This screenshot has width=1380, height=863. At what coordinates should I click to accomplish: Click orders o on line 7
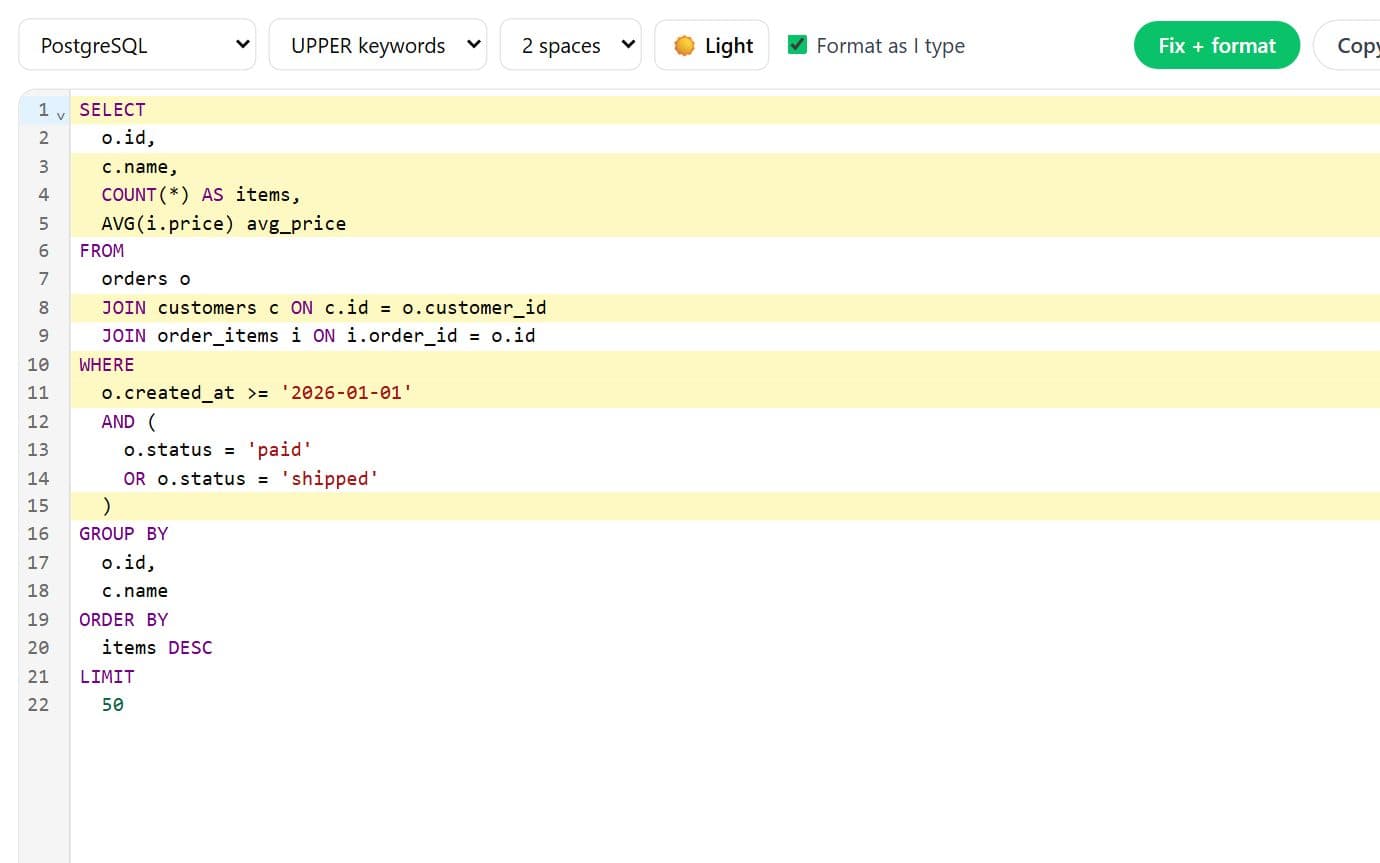coord(146,279)
